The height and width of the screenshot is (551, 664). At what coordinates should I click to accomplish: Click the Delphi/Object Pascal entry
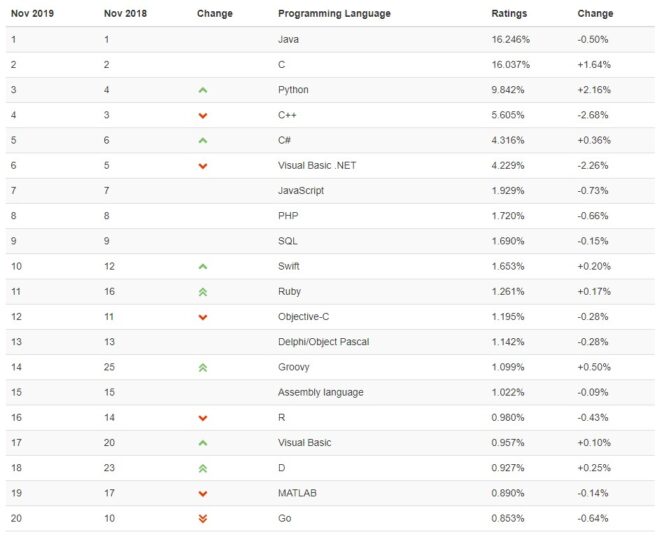pyautogui.click(x=323, y=342)
